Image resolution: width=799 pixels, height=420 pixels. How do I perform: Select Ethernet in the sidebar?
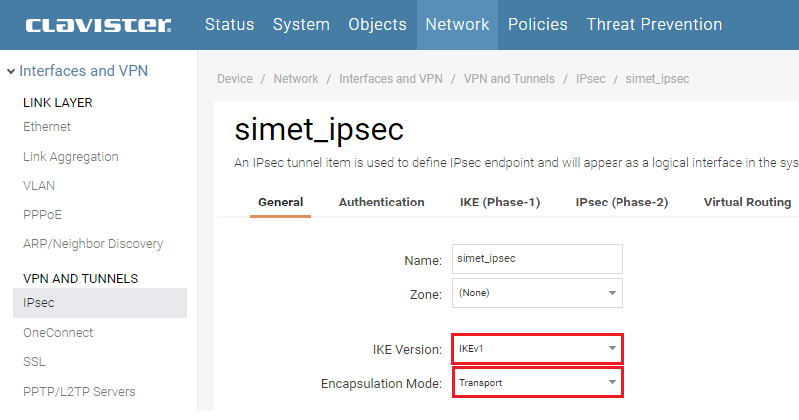coord(47,127)
